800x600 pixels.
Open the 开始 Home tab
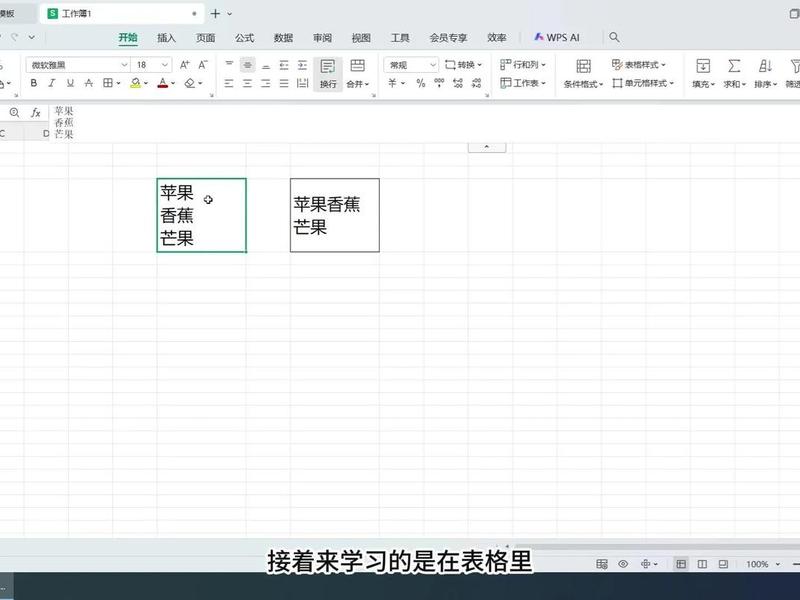point(128,38)
